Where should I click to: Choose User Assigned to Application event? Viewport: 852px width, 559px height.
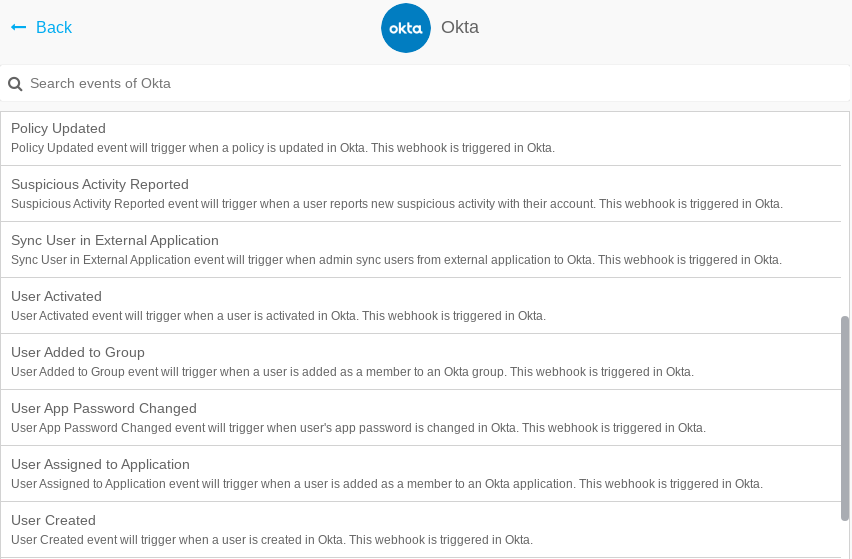pyautogui.click(x=421, y=474)
